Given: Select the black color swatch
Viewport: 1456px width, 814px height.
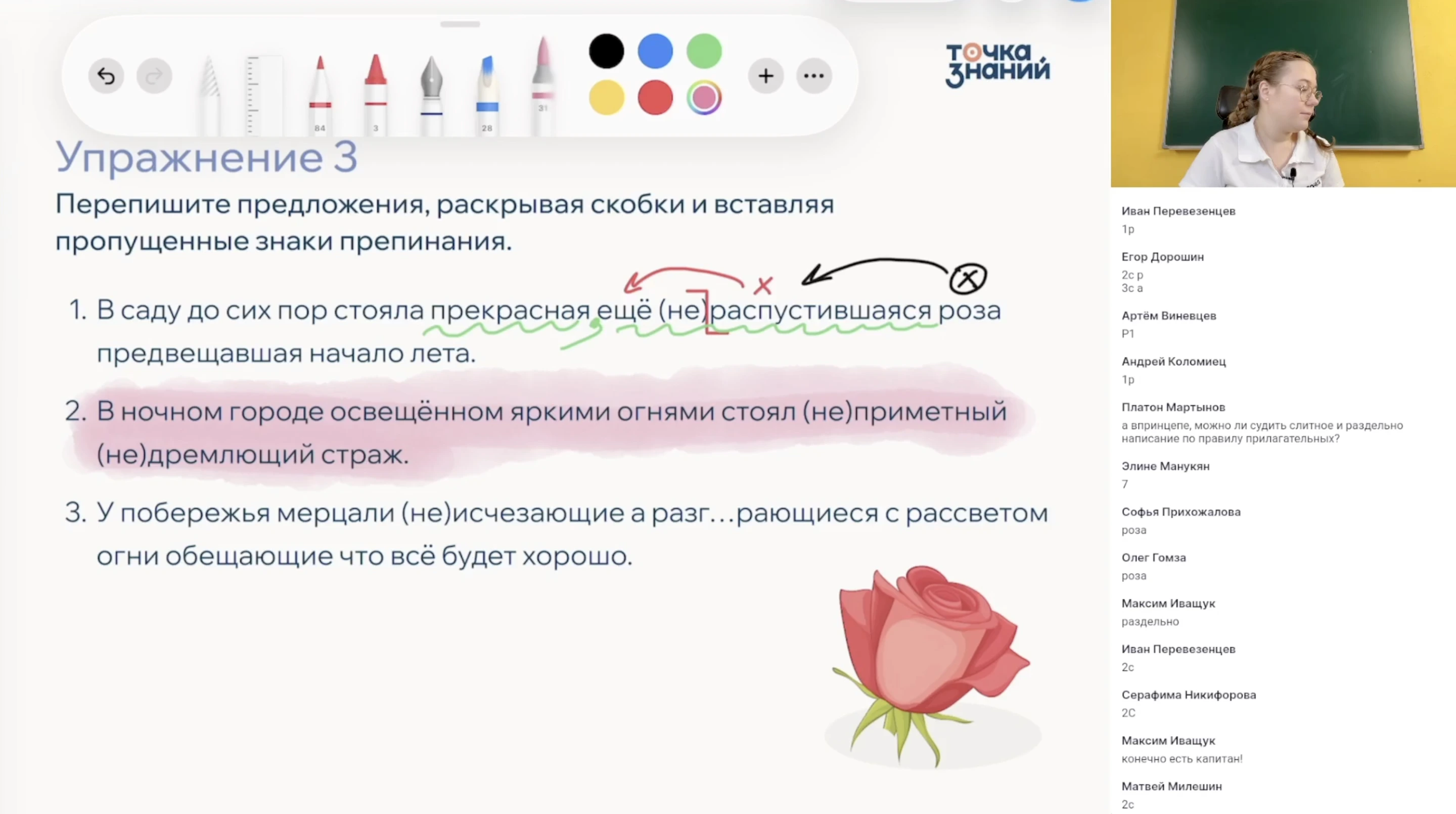Looking at the screenshot, I should (x=606, y=51).
